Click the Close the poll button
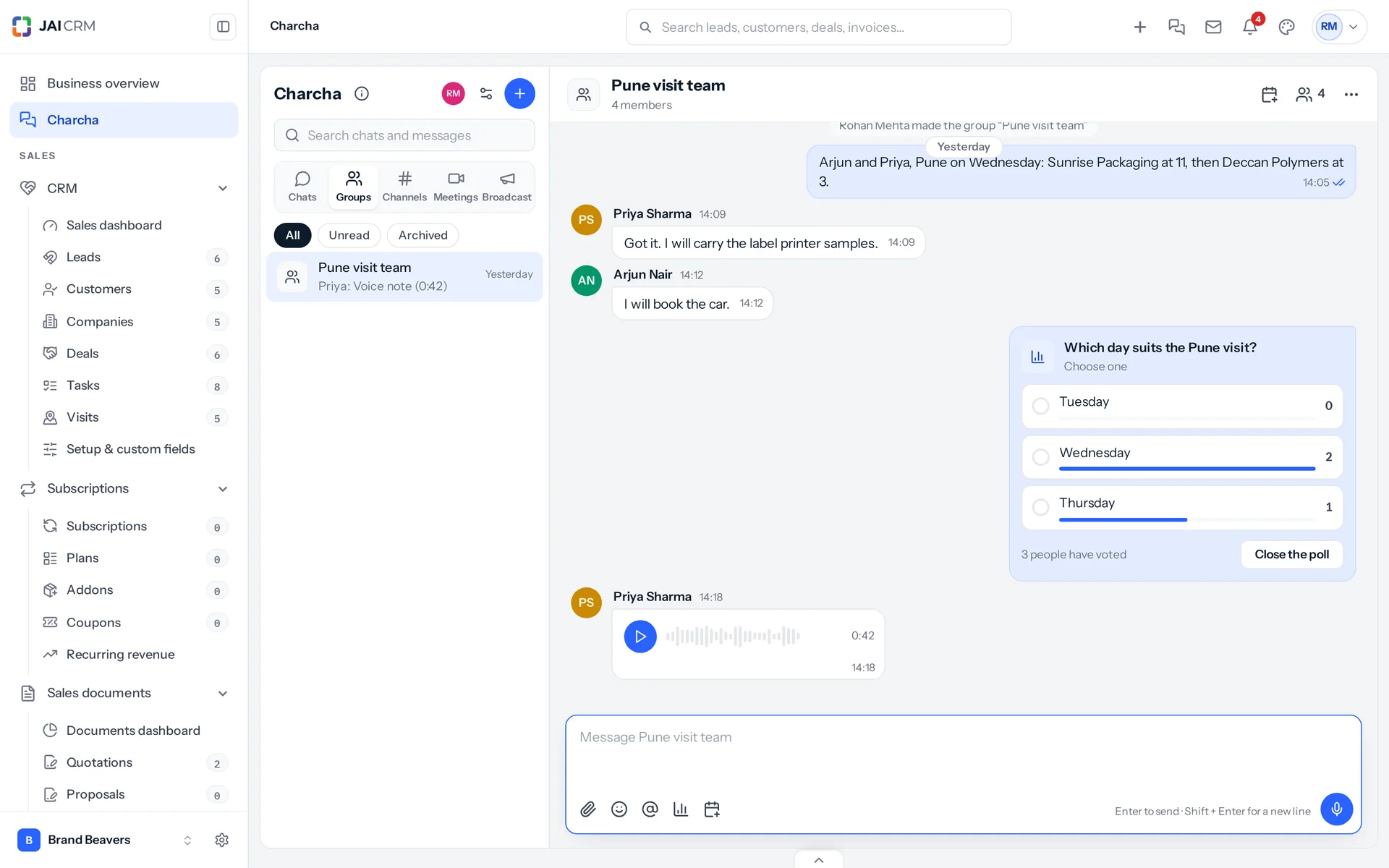The width and height of the screenshot is (1389, 868). pyautogui.click(x=1291, y=555)
